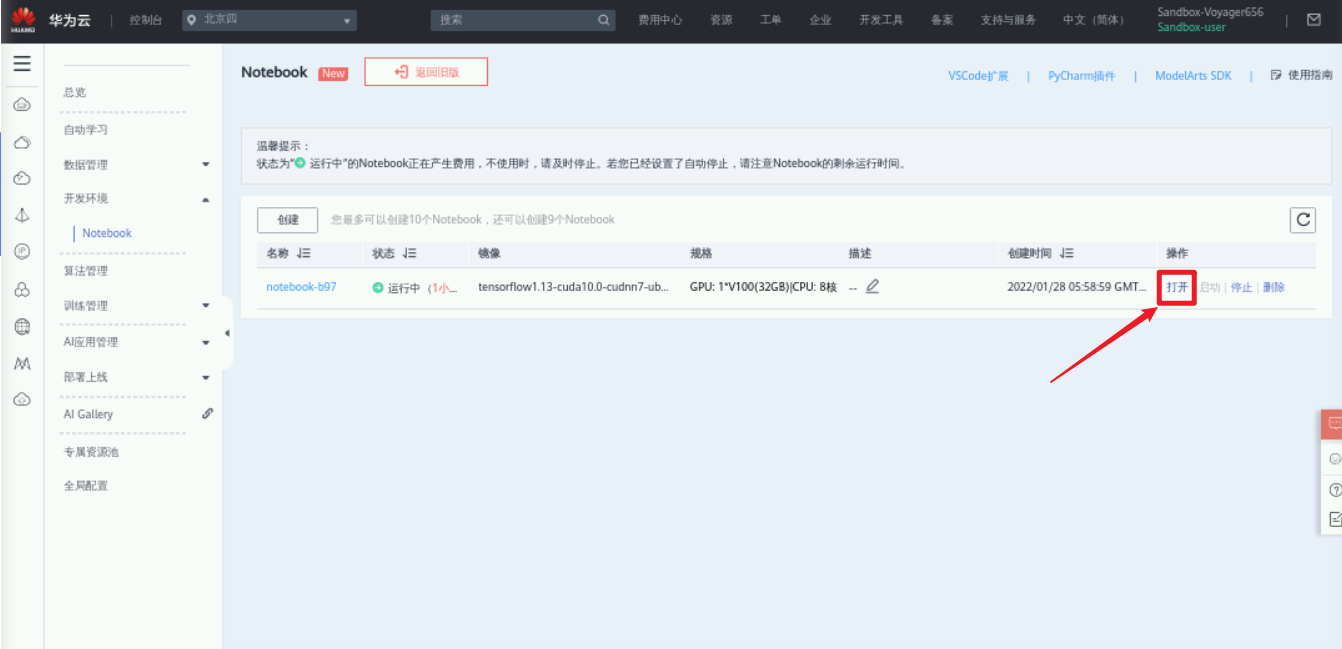This screenshot has width=1342, height=649.
Task: Click the IP sidebar icon
Action: [x=22, y=251]
